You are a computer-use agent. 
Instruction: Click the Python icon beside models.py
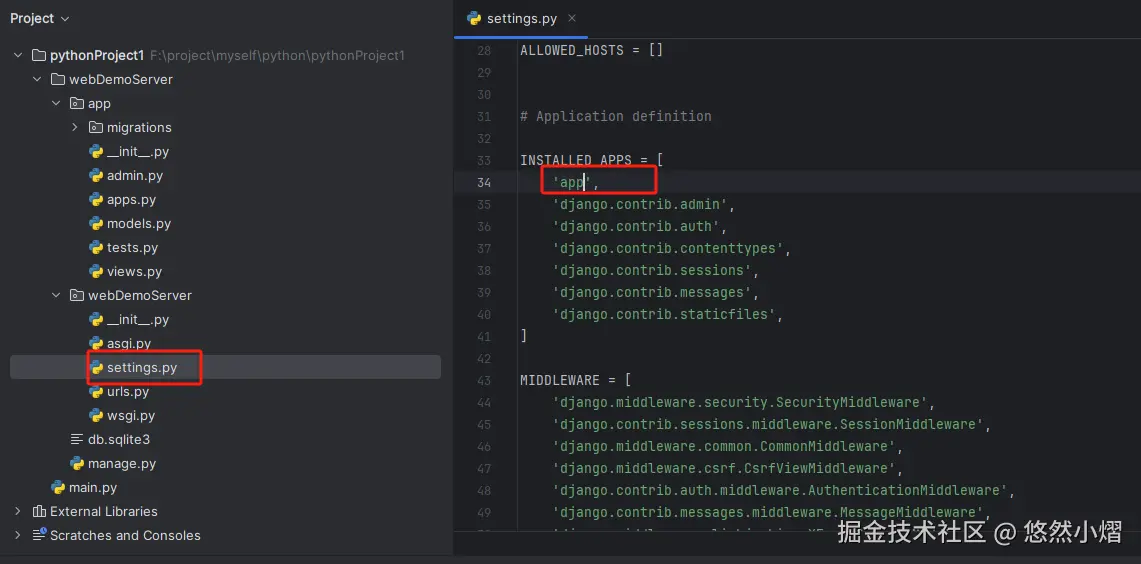click(x=96, y=224)
